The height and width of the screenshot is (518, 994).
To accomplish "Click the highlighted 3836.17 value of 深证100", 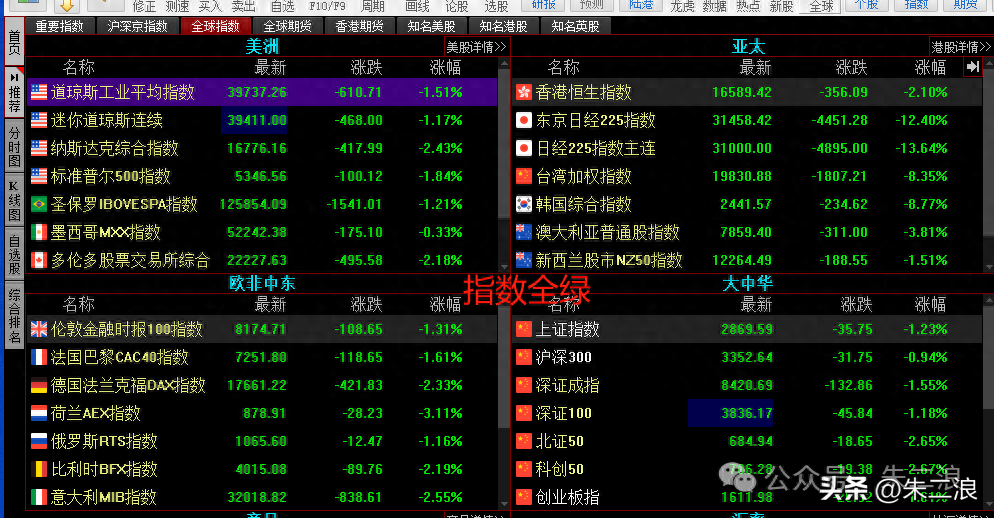I will [731, 413].
